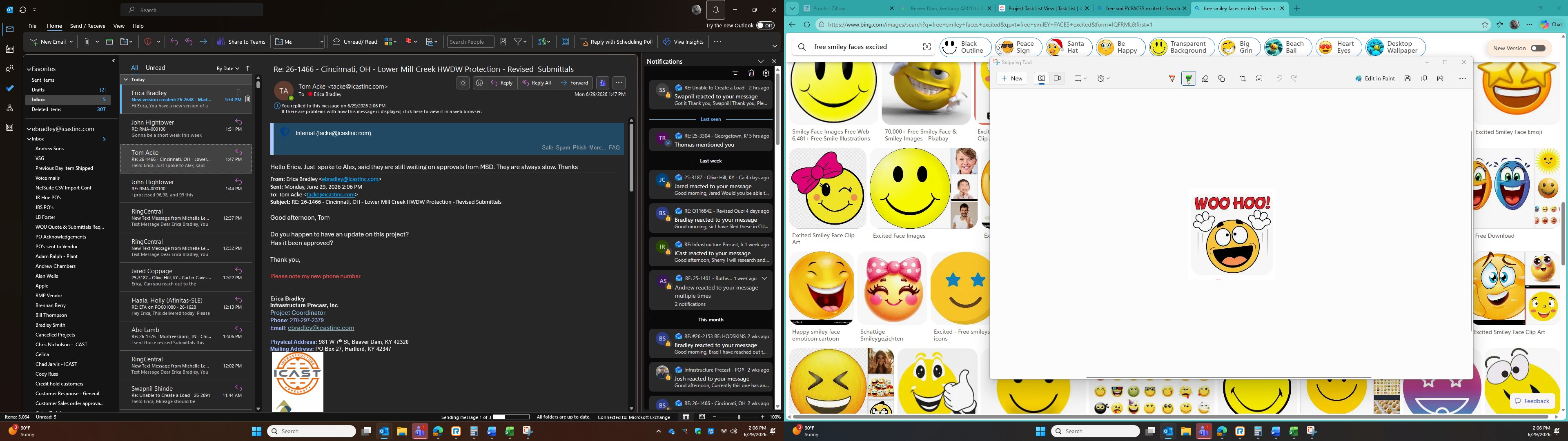Image resolution: width=1568 pixels, height=441 pixels.
Task: Click the smiley reaction icon in email header
Action: [480, 83]
